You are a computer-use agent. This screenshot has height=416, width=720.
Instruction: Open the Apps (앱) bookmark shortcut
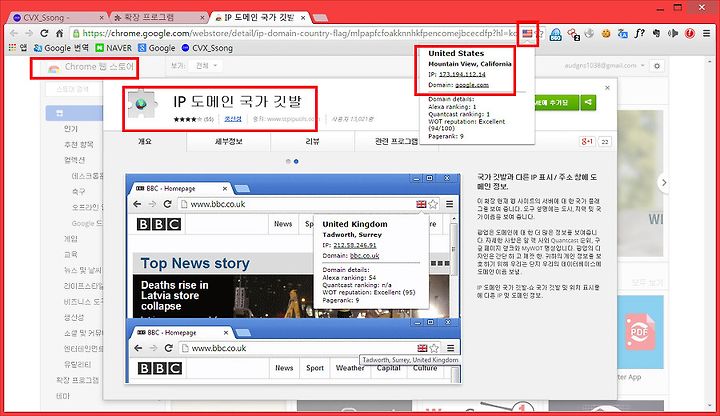(17, 48)
